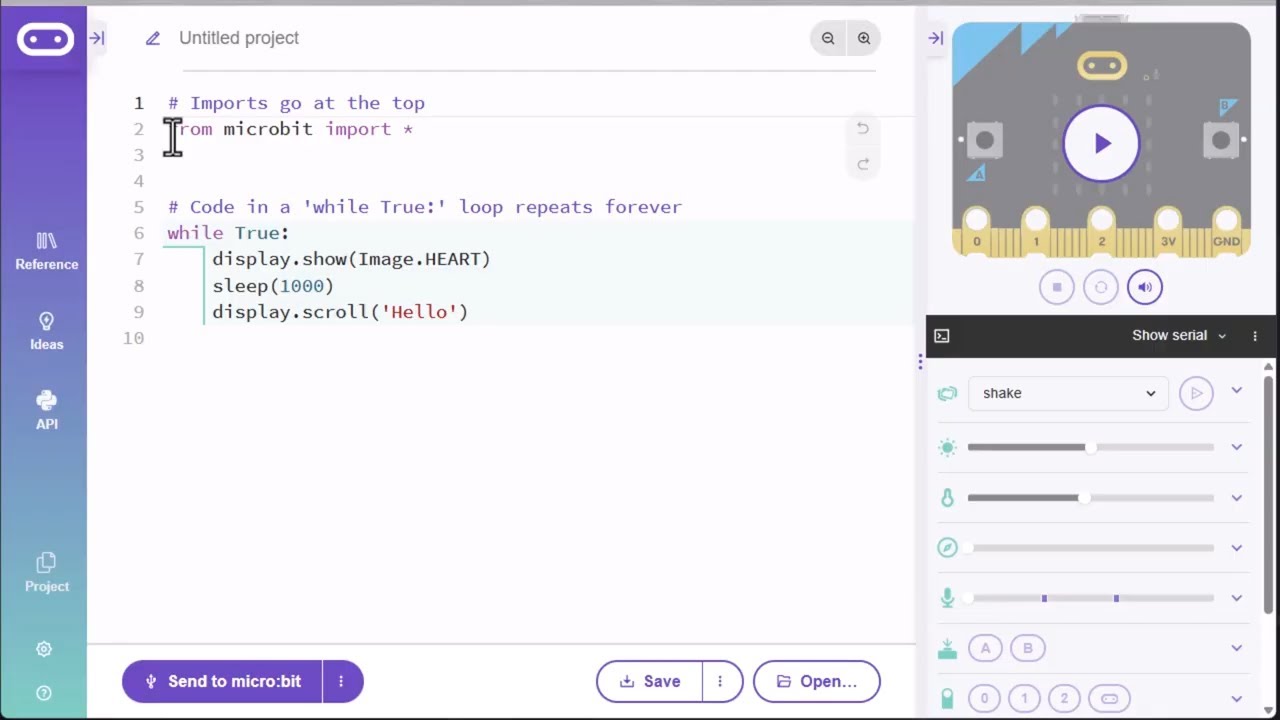Click Send to micro:bit button
1280x720 pixels.
pos(222,681)
